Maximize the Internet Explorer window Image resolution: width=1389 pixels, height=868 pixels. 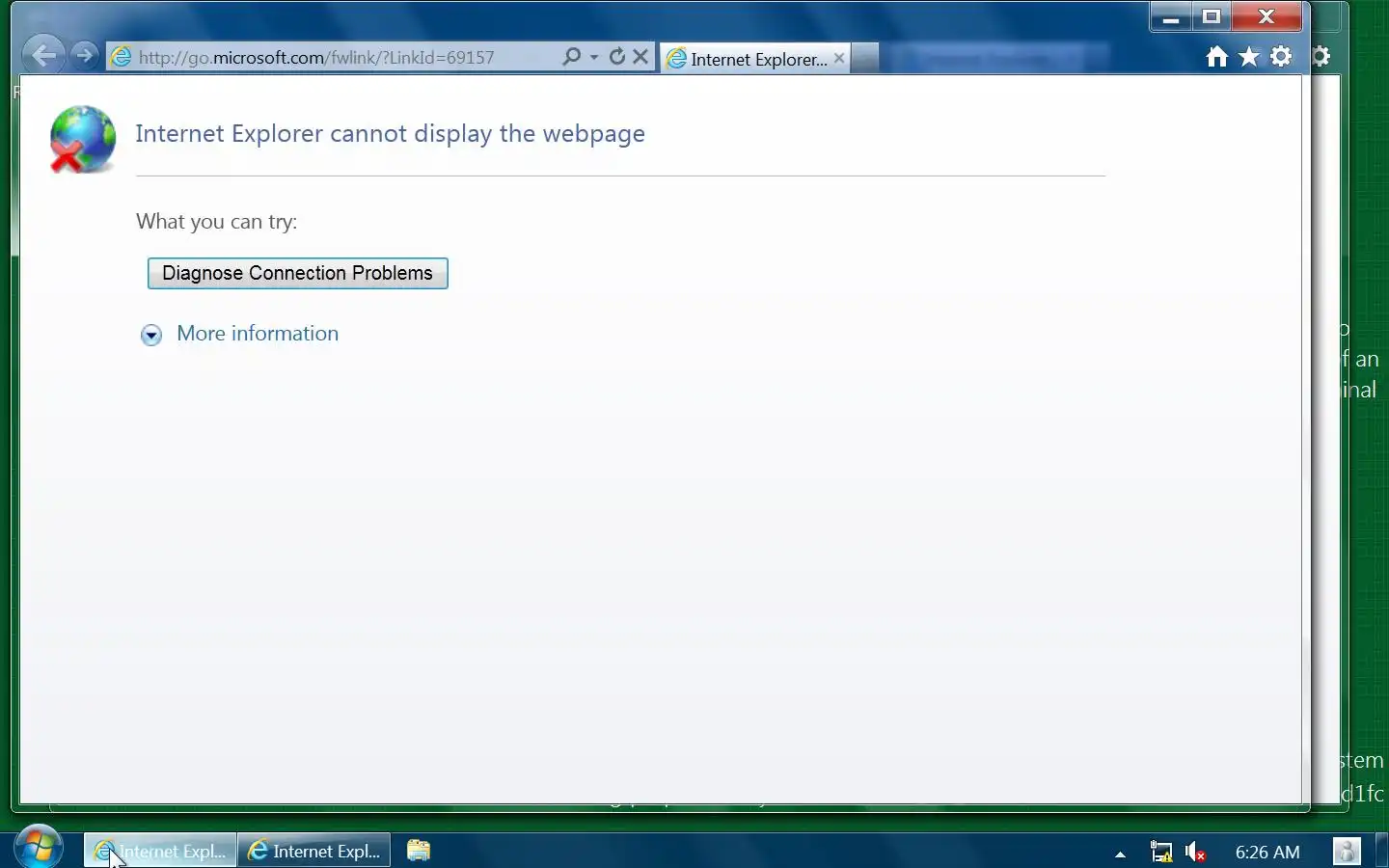coord(1212,17)
